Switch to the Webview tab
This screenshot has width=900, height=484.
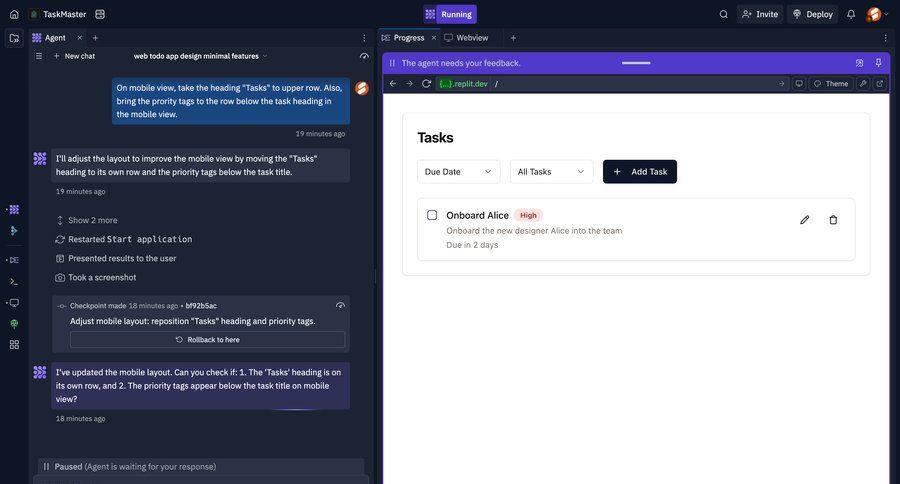click(466, 38)
